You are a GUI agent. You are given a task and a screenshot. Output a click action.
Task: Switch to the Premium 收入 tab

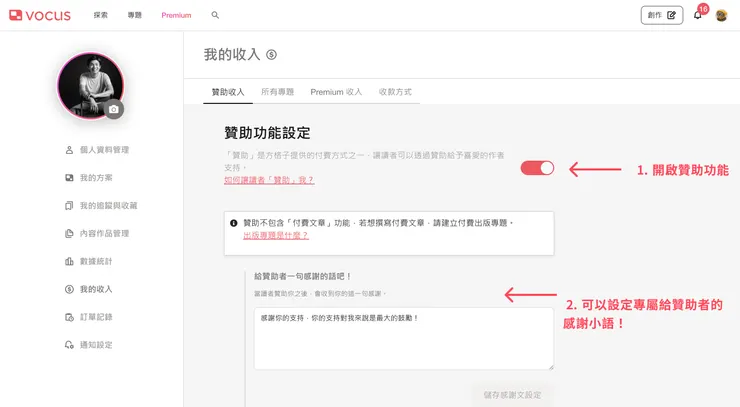tap(336, 92)
